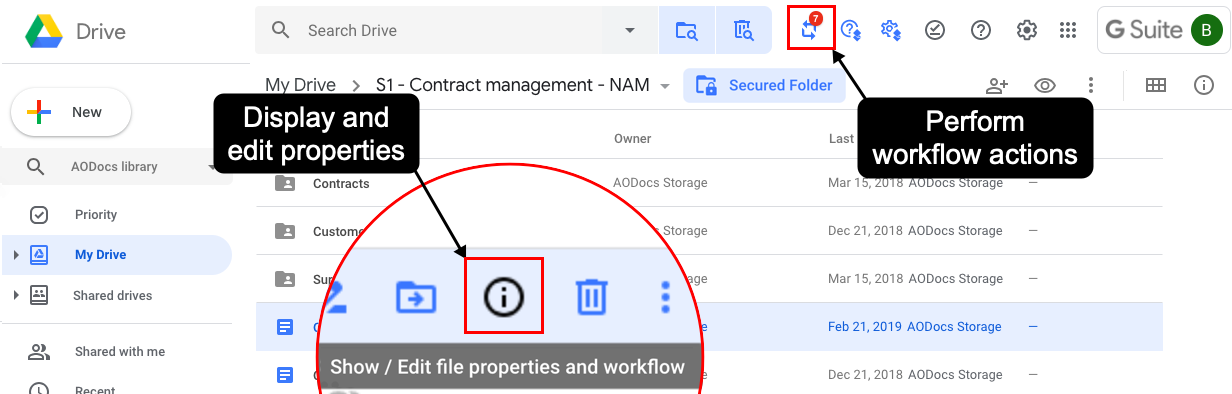
Task: Expand the My Drive tree arrow
Action: click(15, 255)
